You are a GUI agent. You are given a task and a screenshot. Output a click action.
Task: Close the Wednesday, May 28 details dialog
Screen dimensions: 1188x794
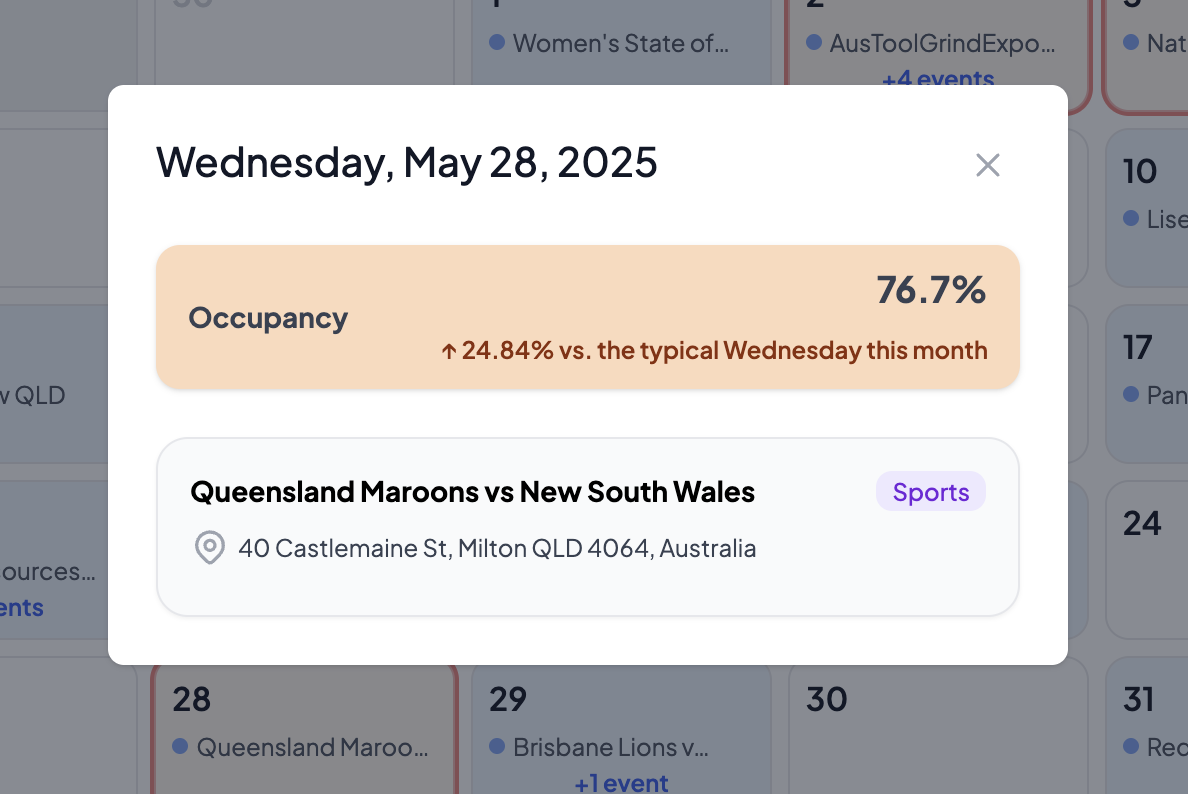click(988, 165)
